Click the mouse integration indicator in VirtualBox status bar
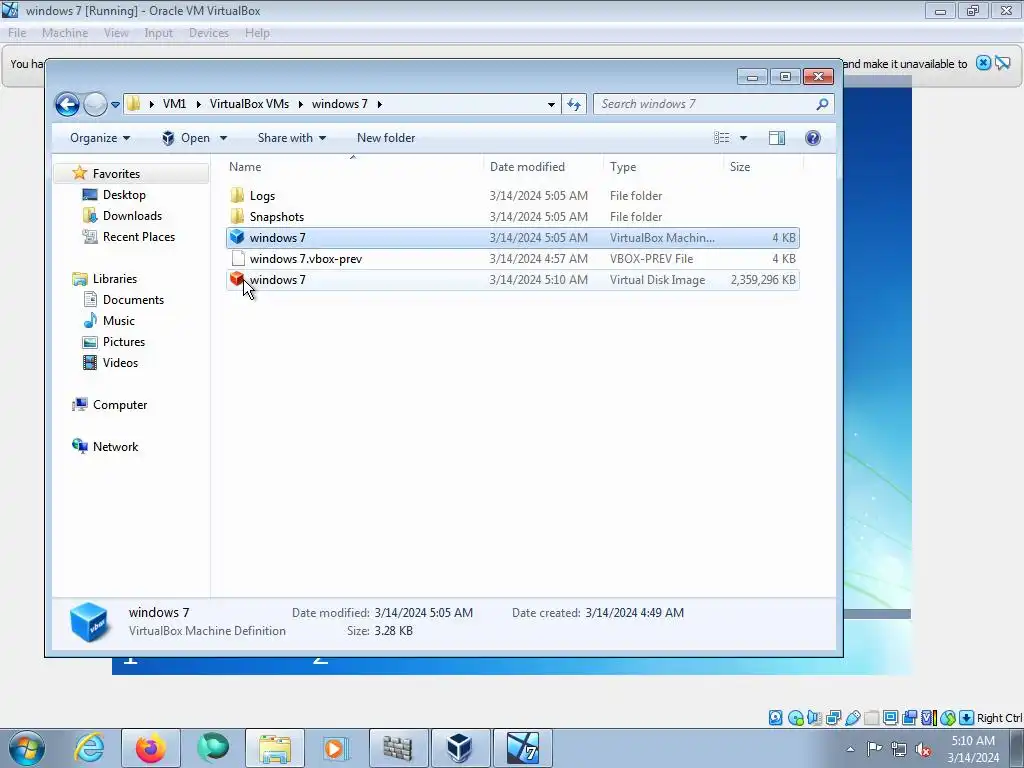This screenshot has height=768, width=1024. click(x=948, y=718)
